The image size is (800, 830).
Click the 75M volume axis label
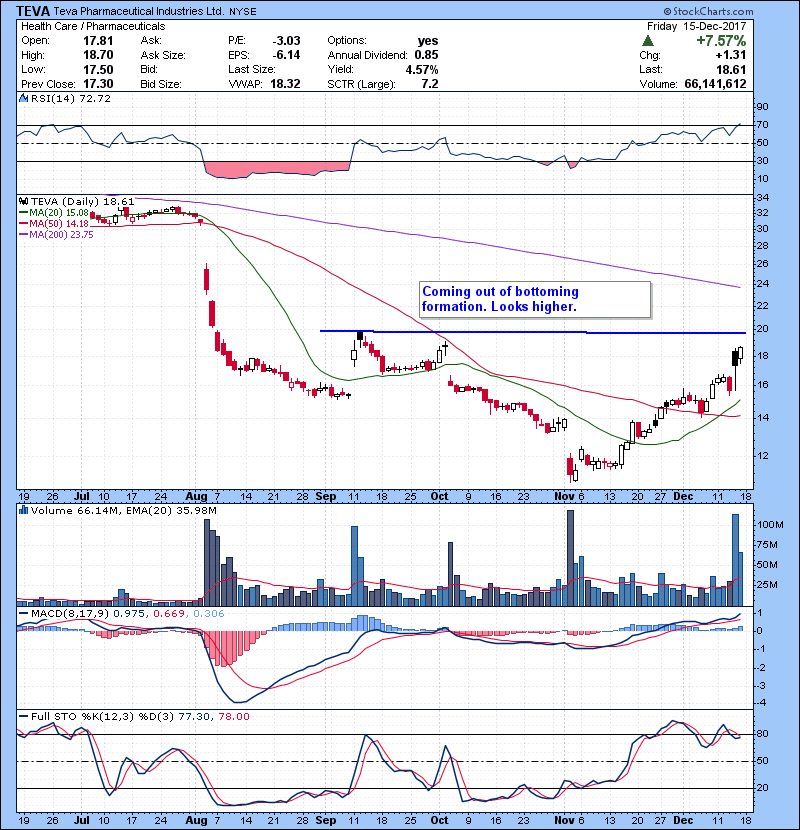coord(768,545)
